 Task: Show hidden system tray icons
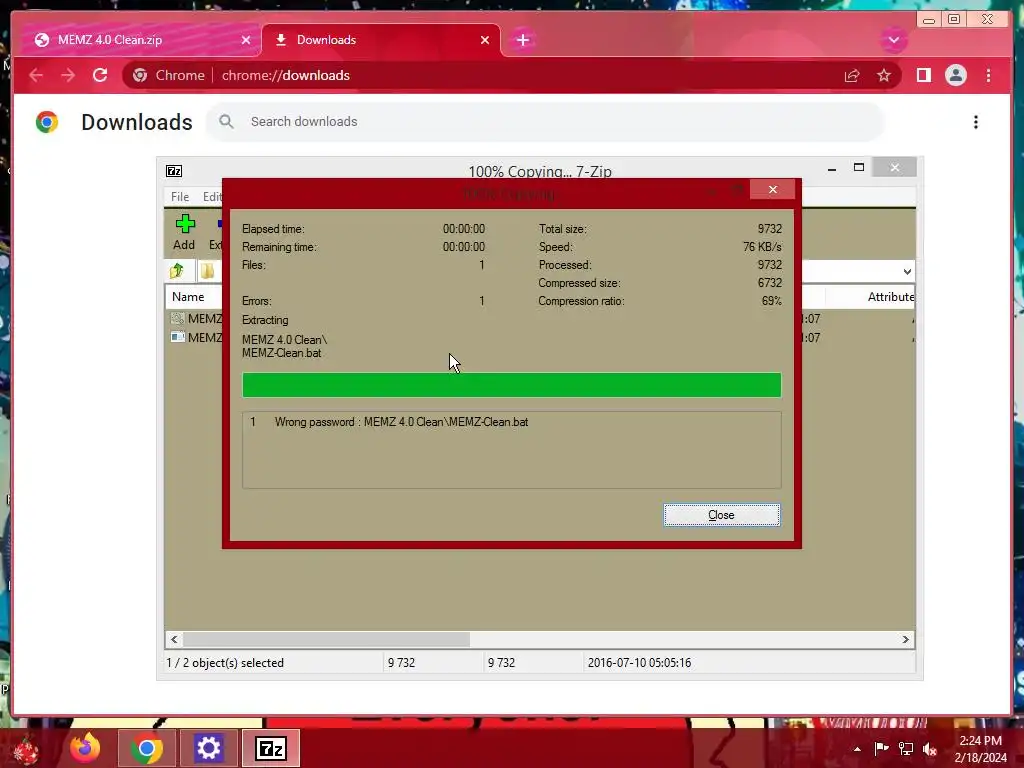(857, 749)
